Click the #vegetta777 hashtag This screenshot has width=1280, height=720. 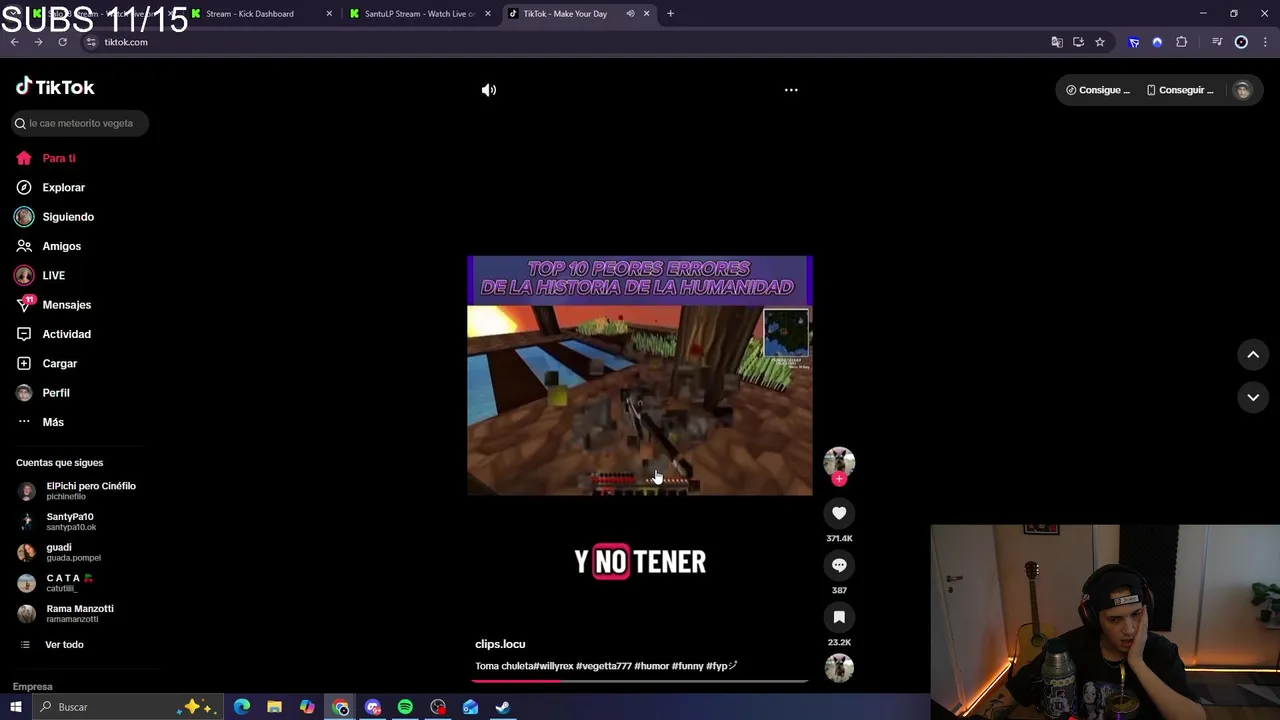pos(603,666)
